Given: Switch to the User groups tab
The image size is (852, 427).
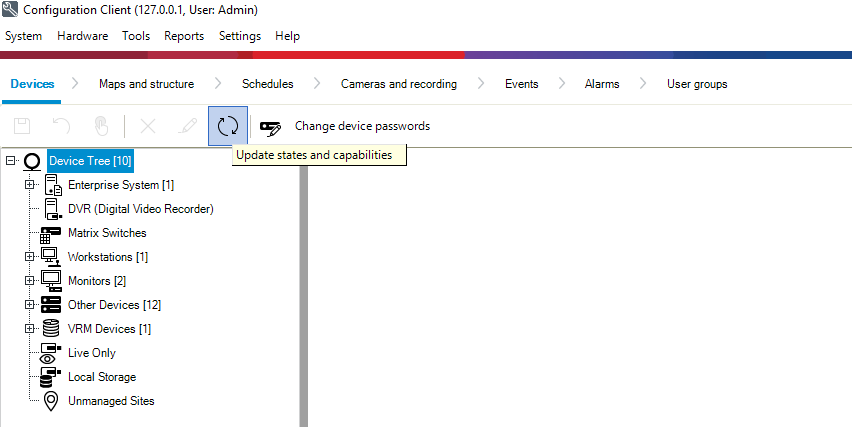Looking at the screenshot, I should [x=697, y=84].
